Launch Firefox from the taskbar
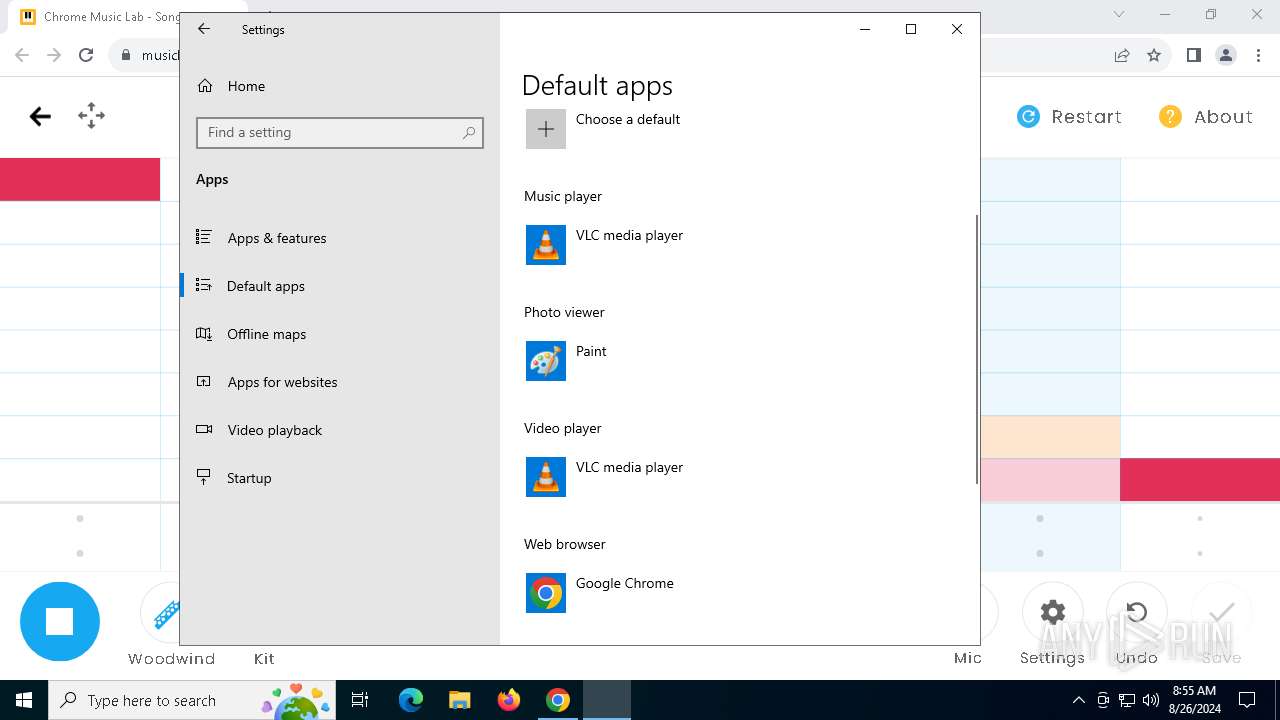The height and width of the screenshot is (720, 1280). [x=509, y=700]
